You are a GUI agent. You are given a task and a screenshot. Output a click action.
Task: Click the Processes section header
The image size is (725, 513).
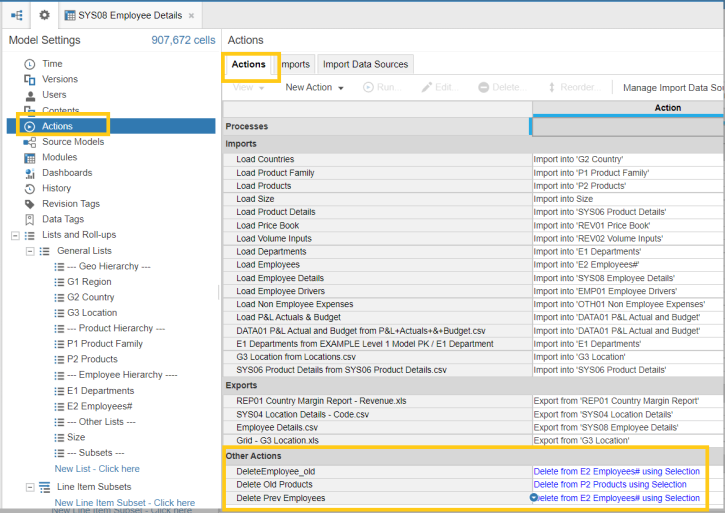click(376, 126)
